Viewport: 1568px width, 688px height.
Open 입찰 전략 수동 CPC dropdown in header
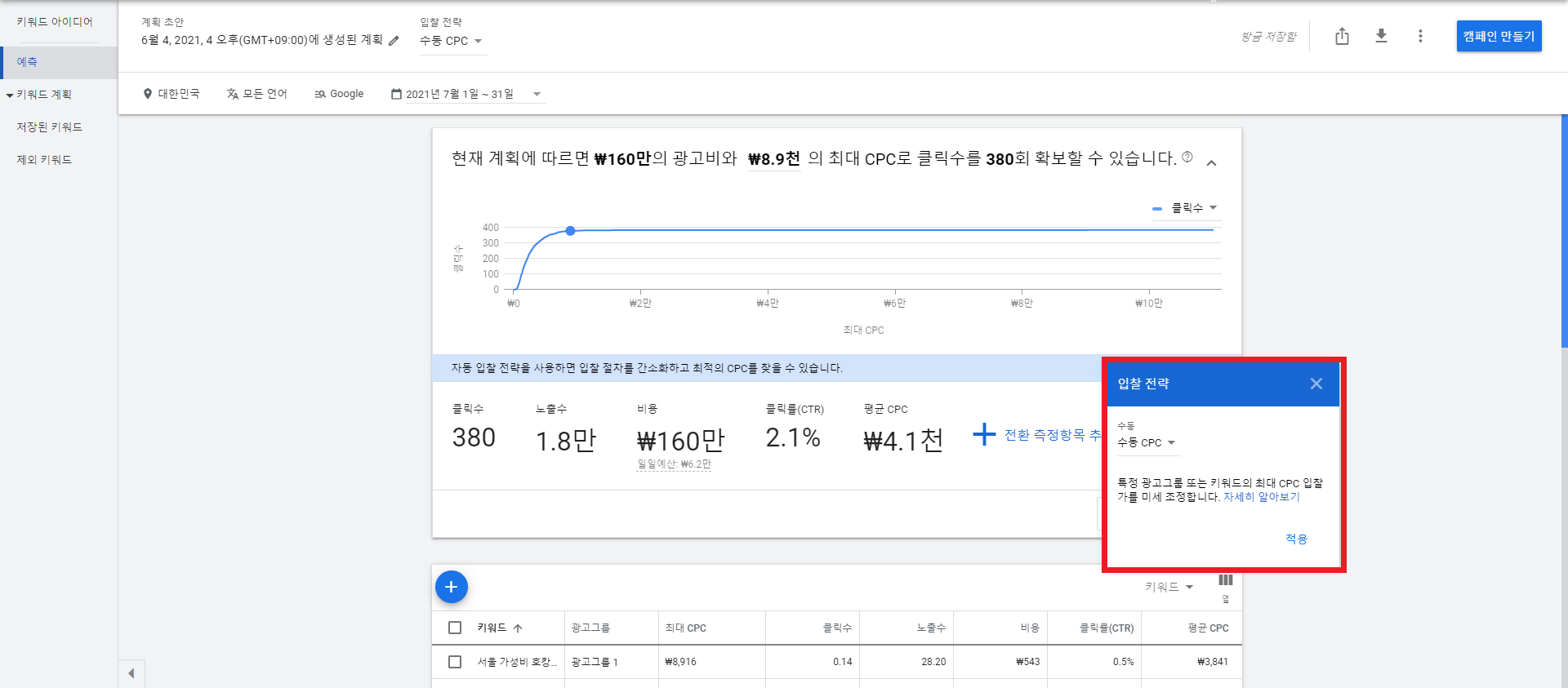pyautogui.click(x=452, y=41)
